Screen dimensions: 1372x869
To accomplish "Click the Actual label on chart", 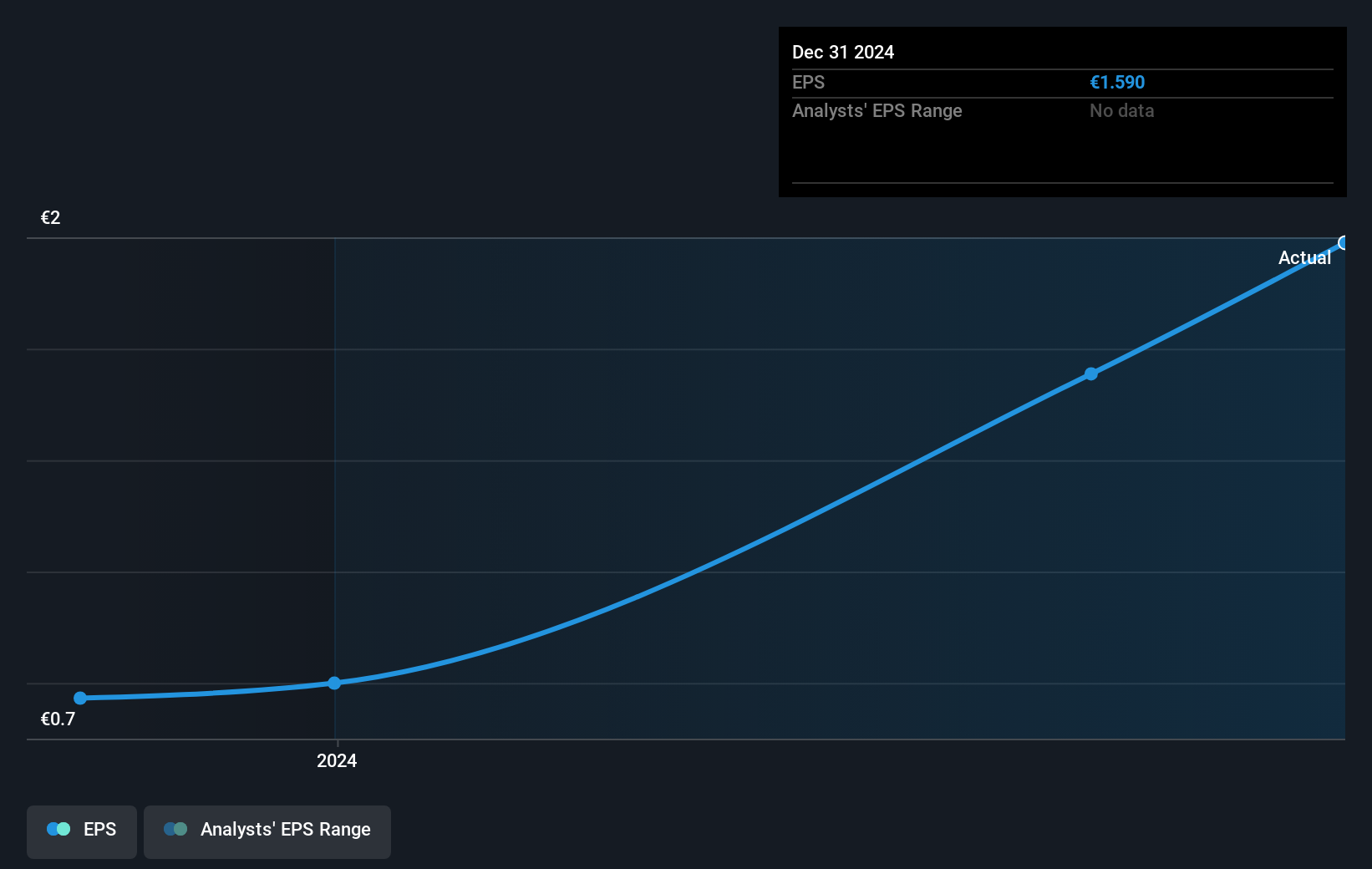I will [x=1304, y=257].
